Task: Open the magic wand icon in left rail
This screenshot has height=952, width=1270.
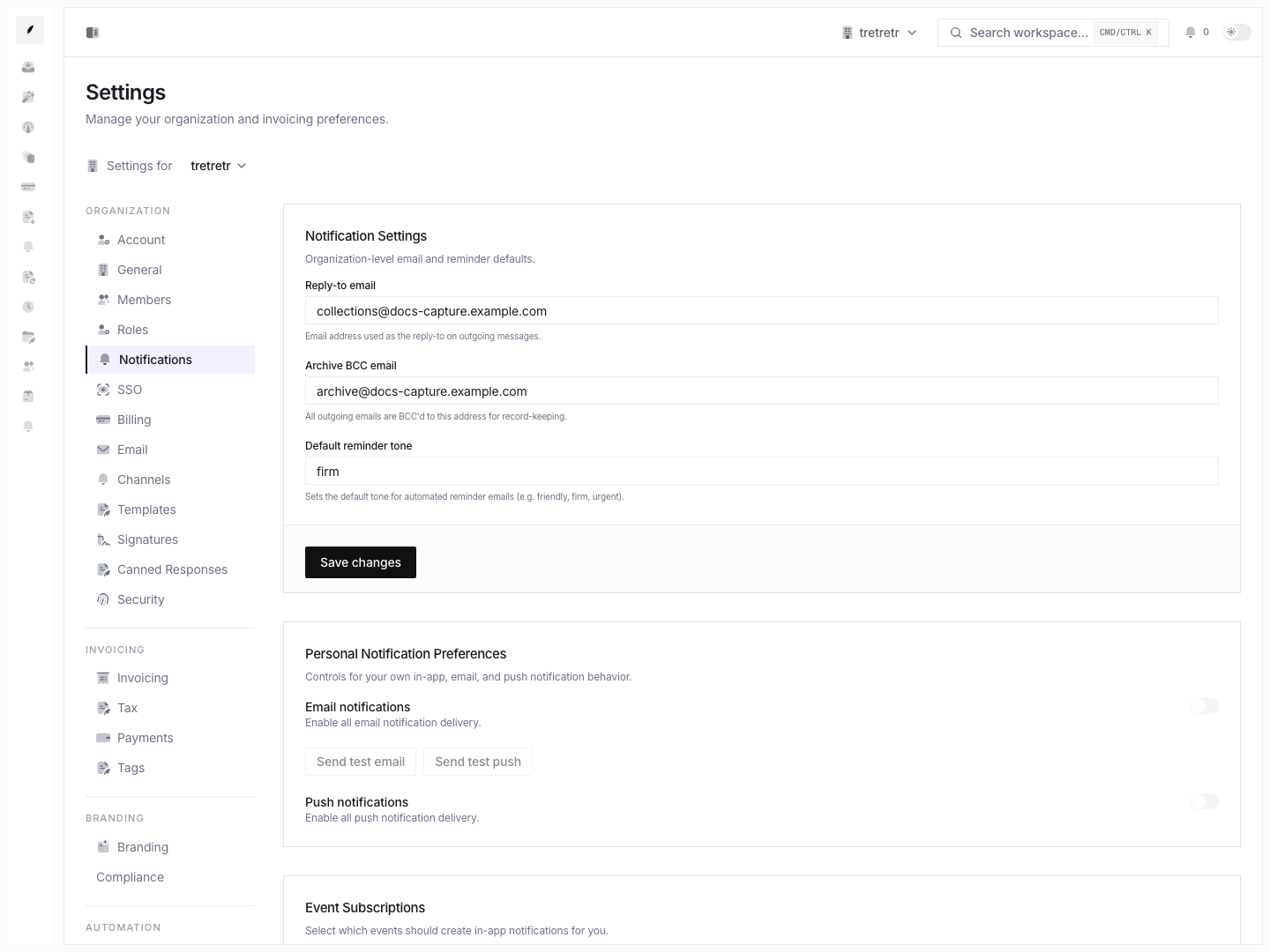Action: (x=28, y=97)
